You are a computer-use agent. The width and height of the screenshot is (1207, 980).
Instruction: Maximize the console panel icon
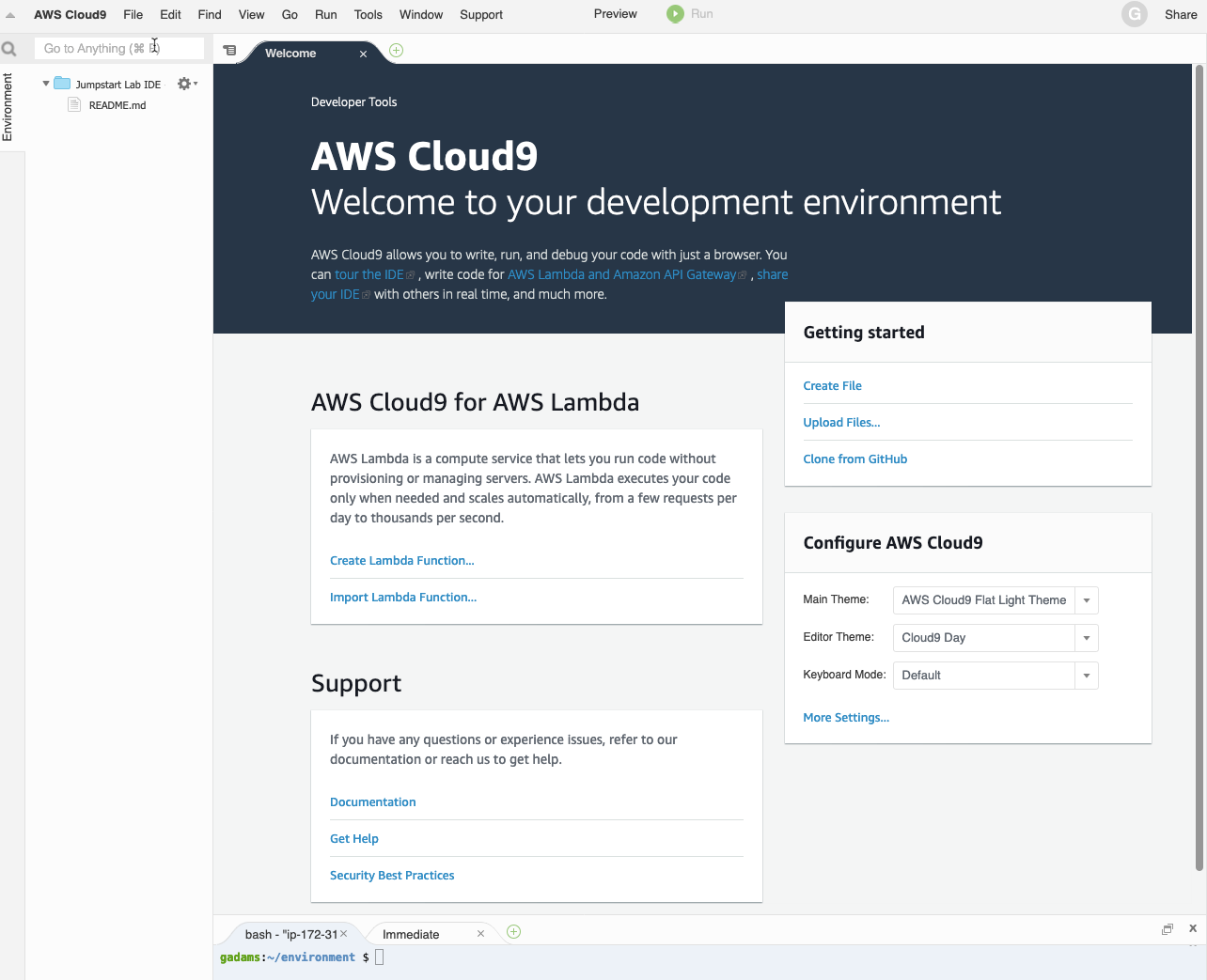coord(1168,929)
